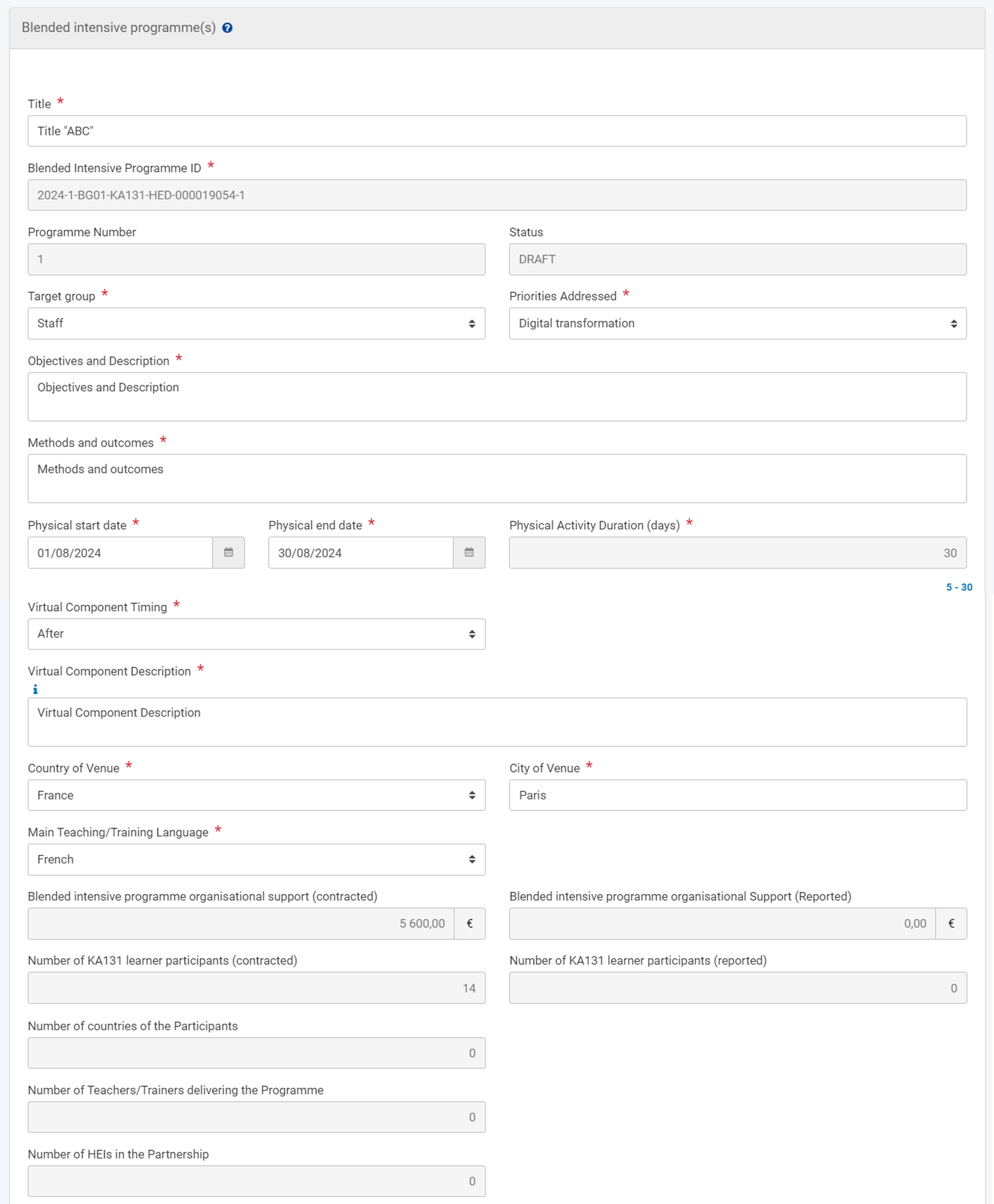Screen dimensions: 994x1204
Task: Open the Country of Venue dropdown
Action: click(x=257, y=795)
